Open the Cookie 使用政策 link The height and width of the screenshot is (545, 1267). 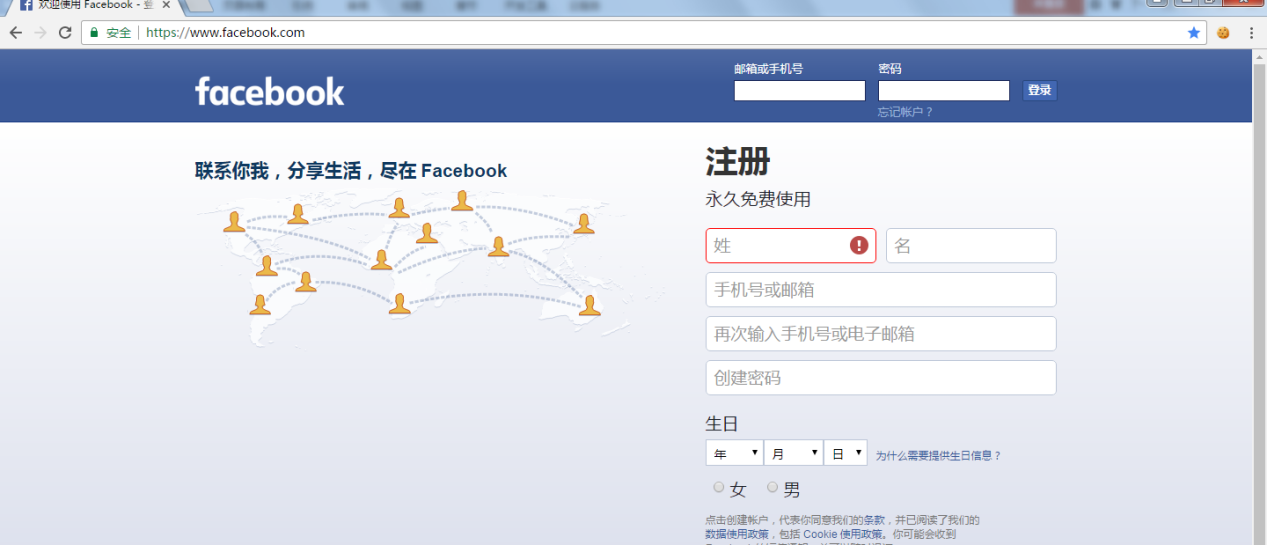coord(845,534)
